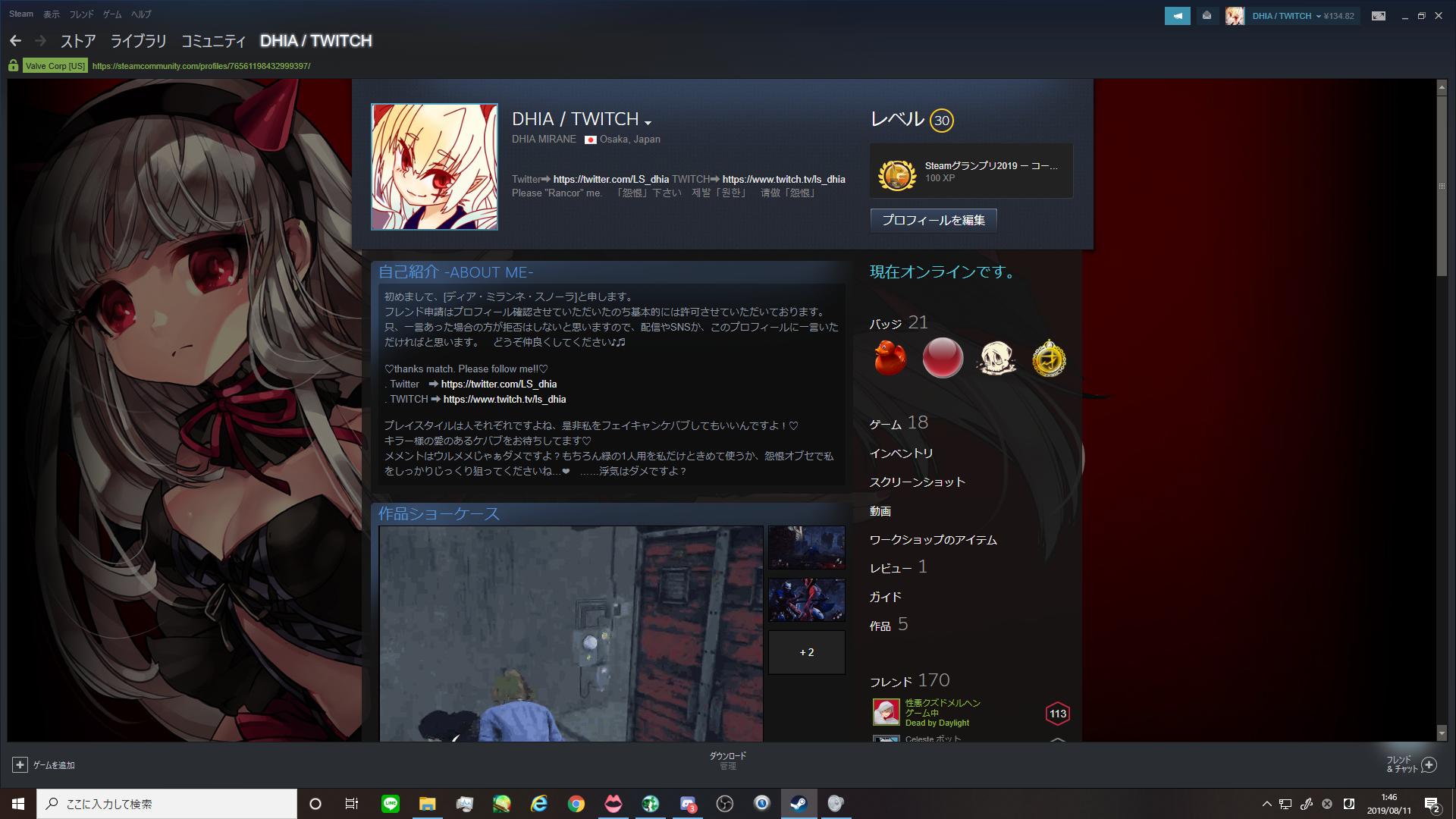
Task: Click the green SSL padlock icon
Action: [13, 66]
